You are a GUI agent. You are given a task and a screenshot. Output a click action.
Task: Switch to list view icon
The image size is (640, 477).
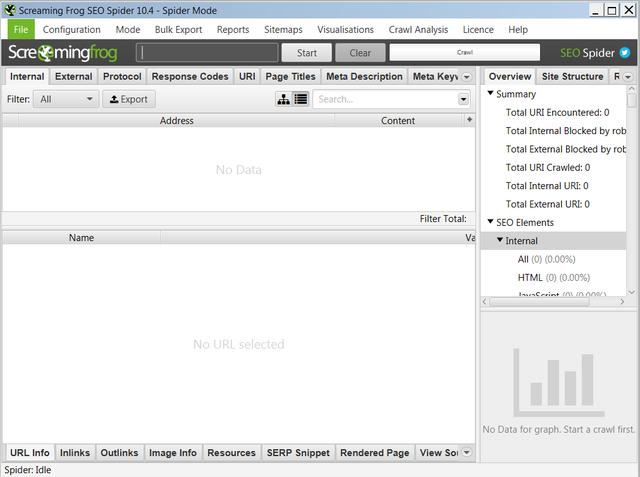point(300,99)
